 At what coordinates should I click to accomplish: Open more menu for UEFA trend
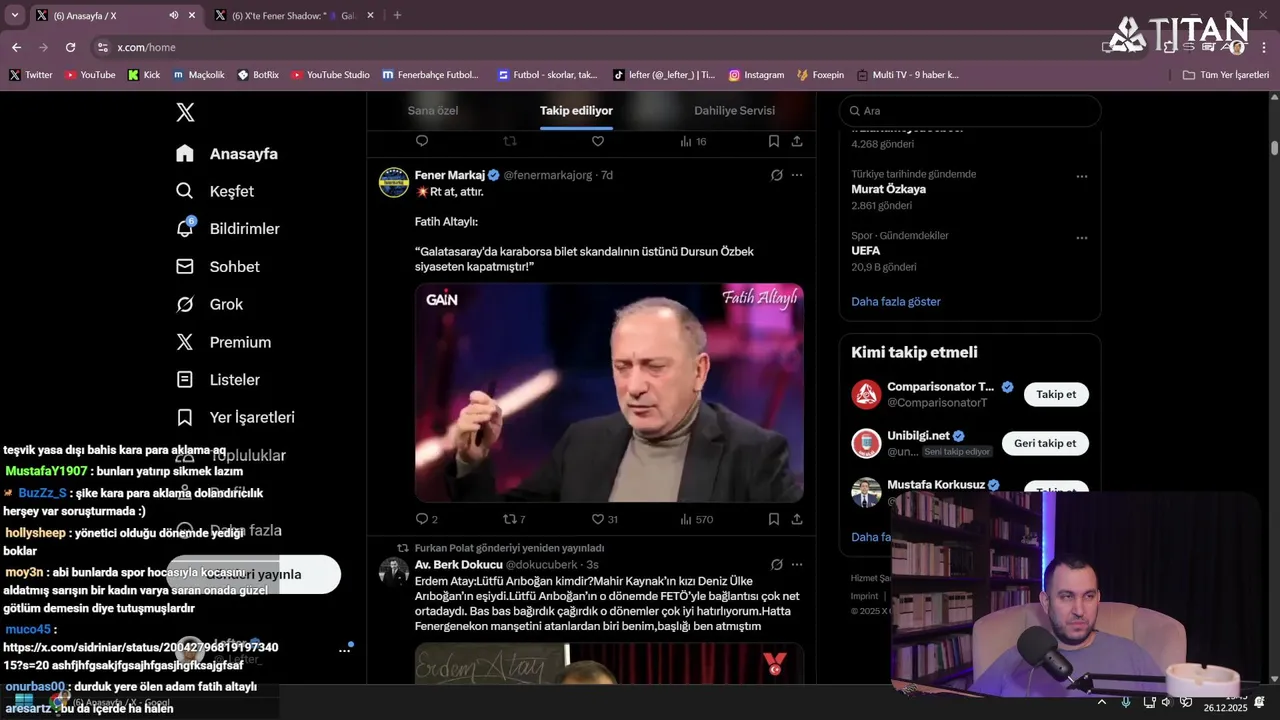[x=1081, y=238]
